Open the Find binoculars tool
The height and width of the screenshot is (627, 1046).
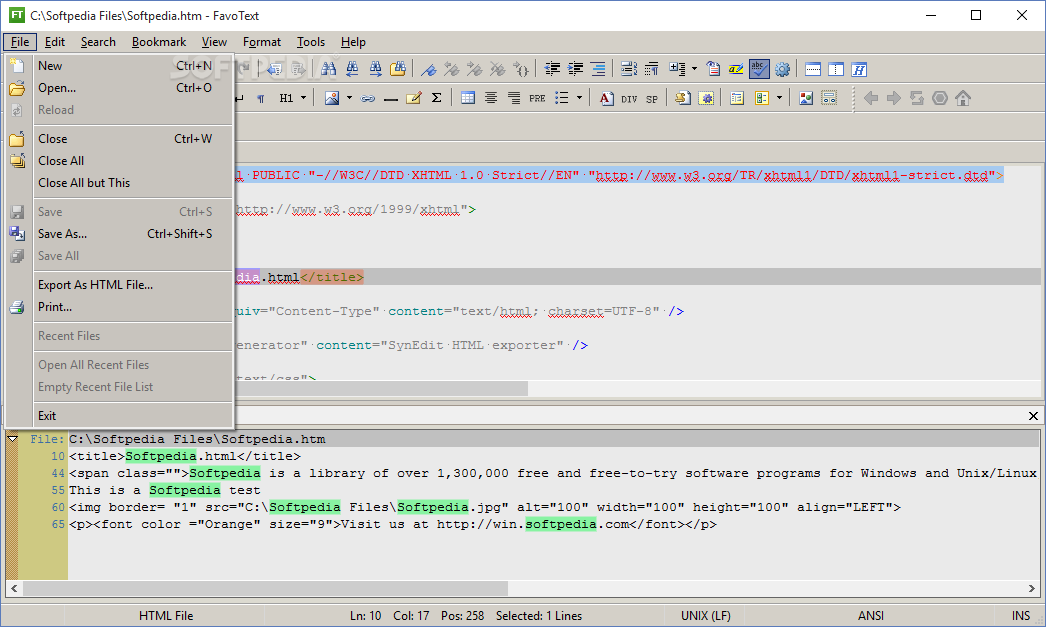click(x=328, y=69)
